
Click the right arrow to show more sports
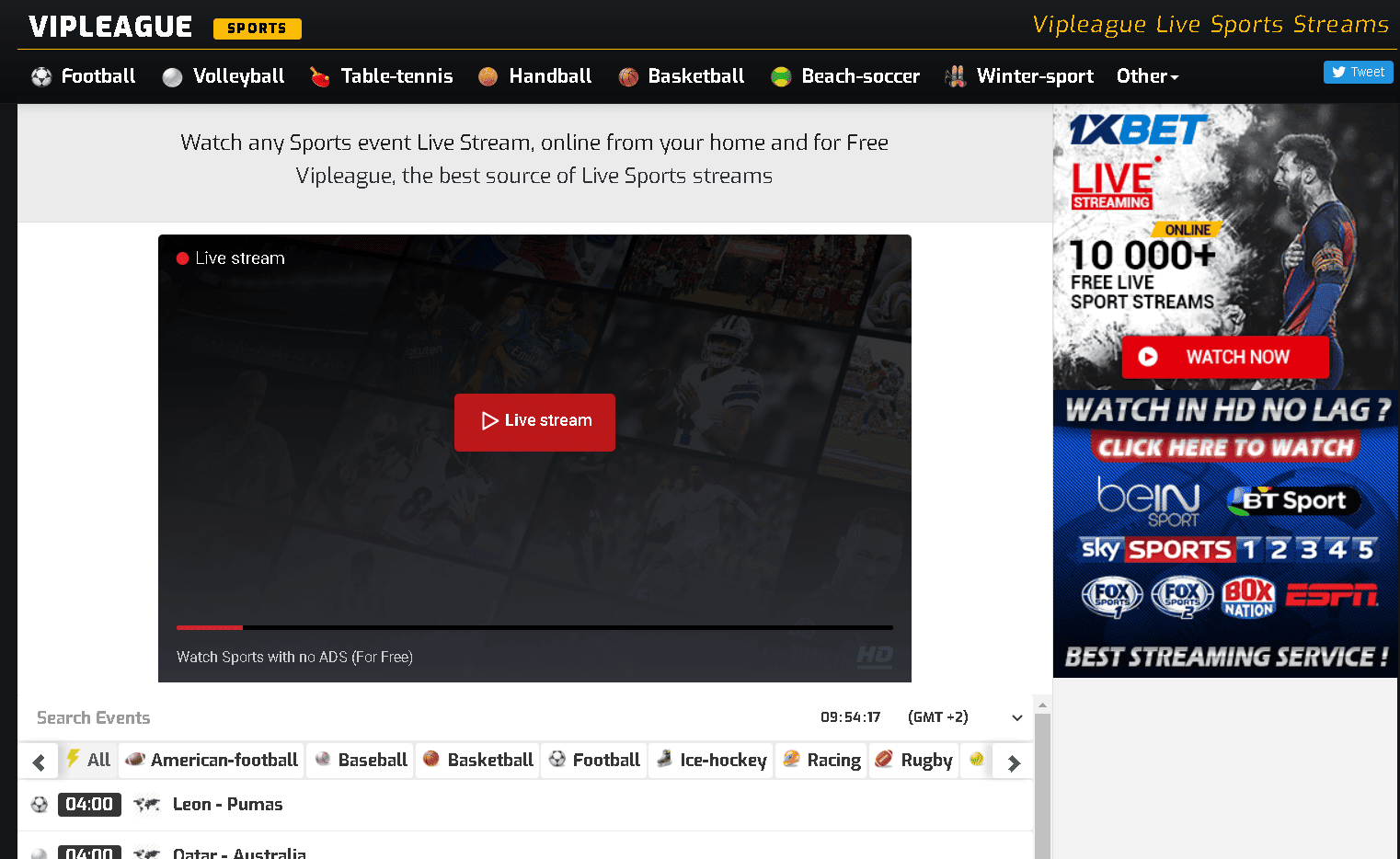(1011, 762)
